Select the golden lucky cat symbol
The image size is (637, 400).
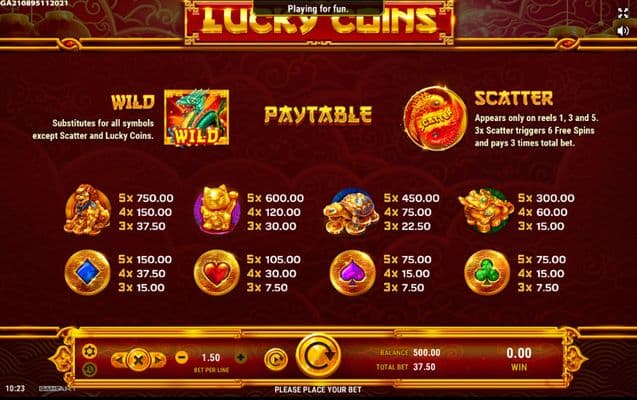(x=217, y=210)
